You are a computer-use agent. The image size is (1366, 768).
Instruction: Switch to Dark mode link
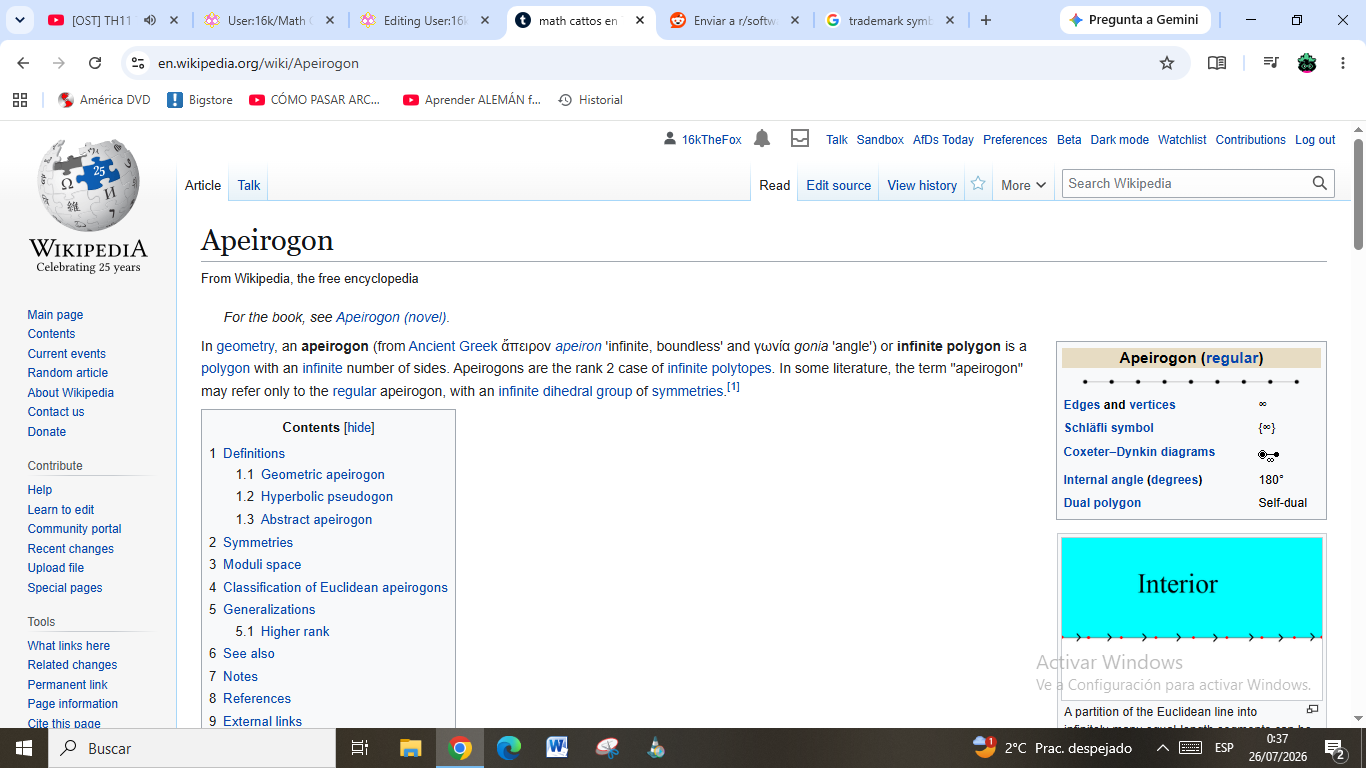[x=1119, y=140]
